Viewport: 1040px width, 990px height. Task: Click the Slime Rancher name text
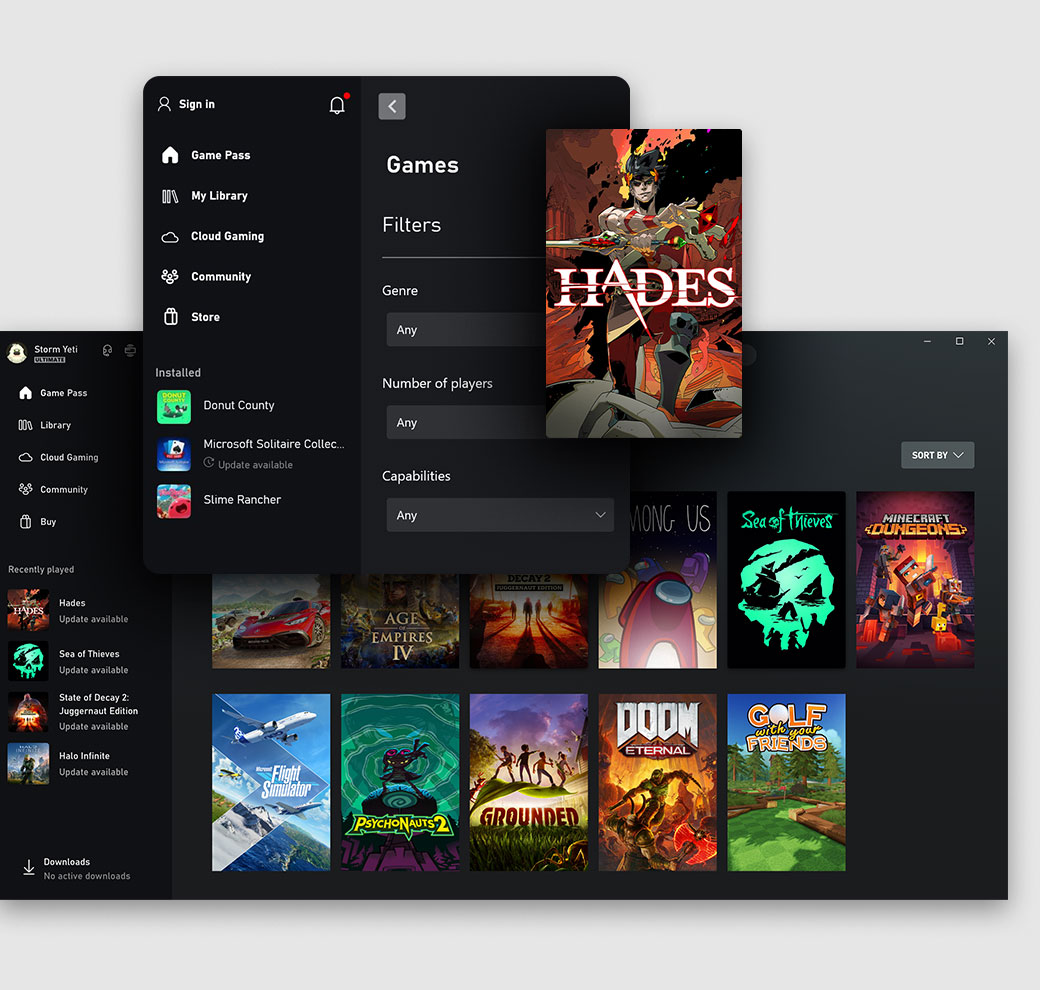point(242,499)
